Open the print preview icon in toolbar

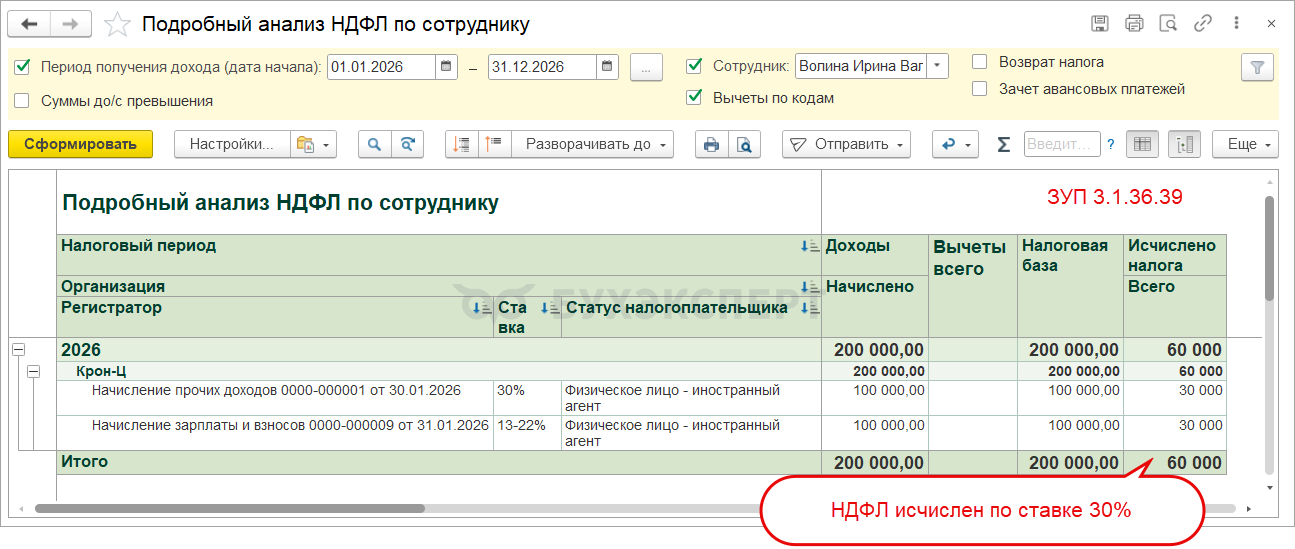pyautogui.click(x=744, y=145)
